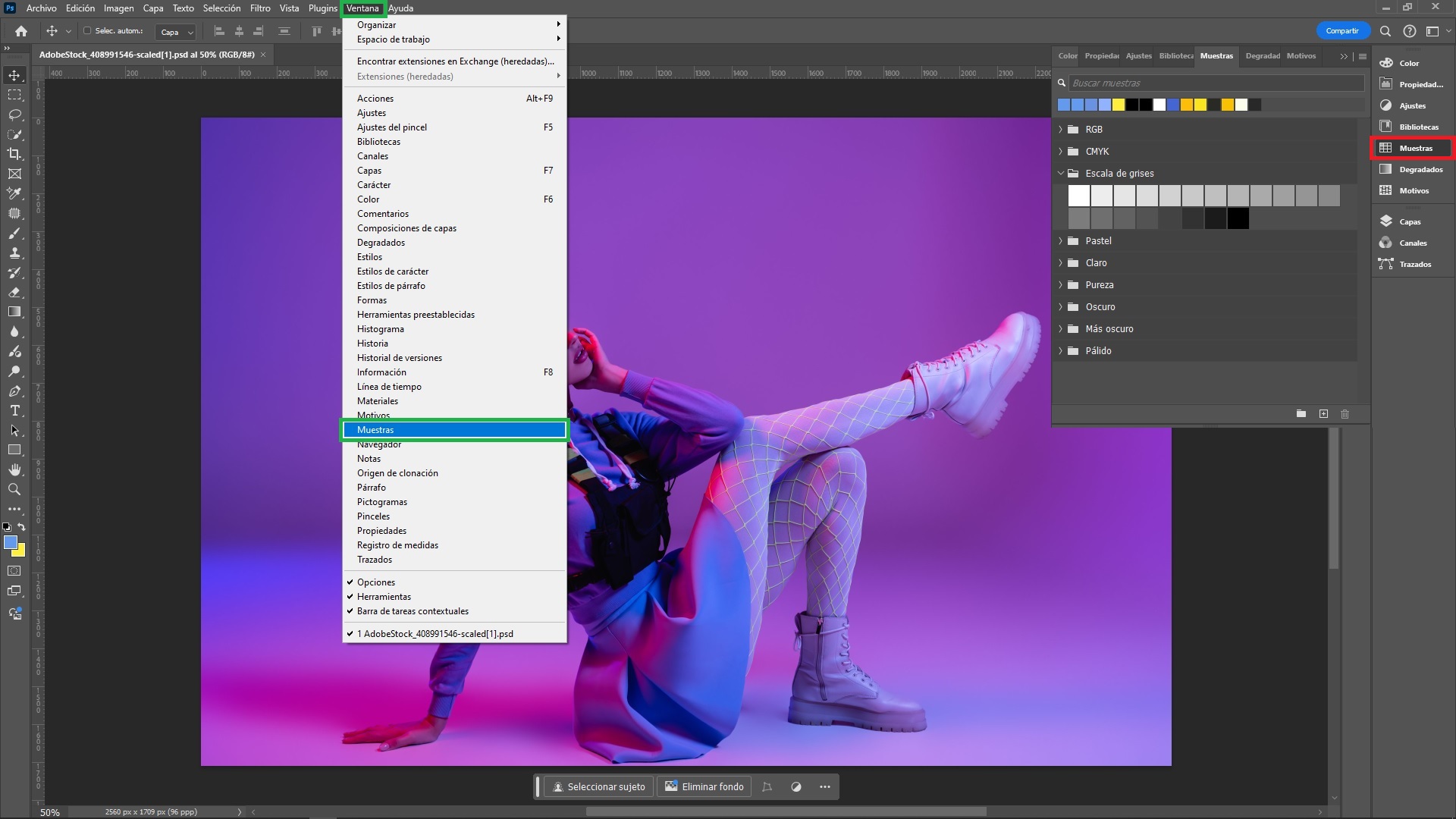Screen dimensions: 1456x819
Task: Choose Capas in the Ventana menu
Action: [x=454, y=171]
